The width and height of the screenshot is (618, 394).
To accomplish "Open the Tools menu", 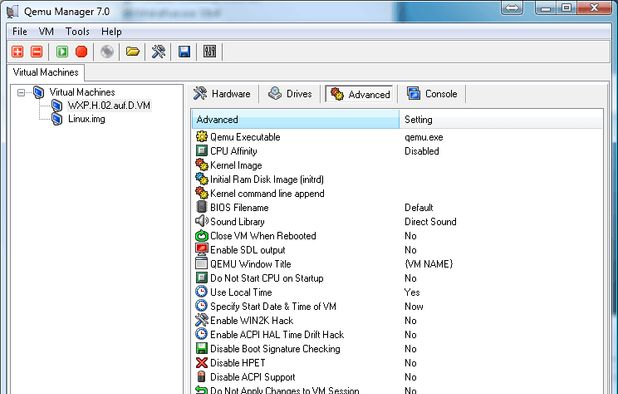I will tap(77, 32).
